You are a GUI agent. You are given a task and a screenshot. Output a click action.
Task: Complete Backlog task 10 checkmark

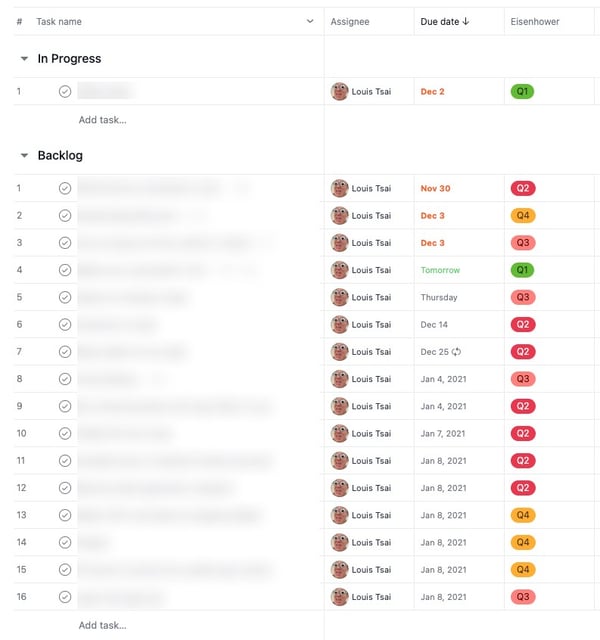tap(65, 433)
